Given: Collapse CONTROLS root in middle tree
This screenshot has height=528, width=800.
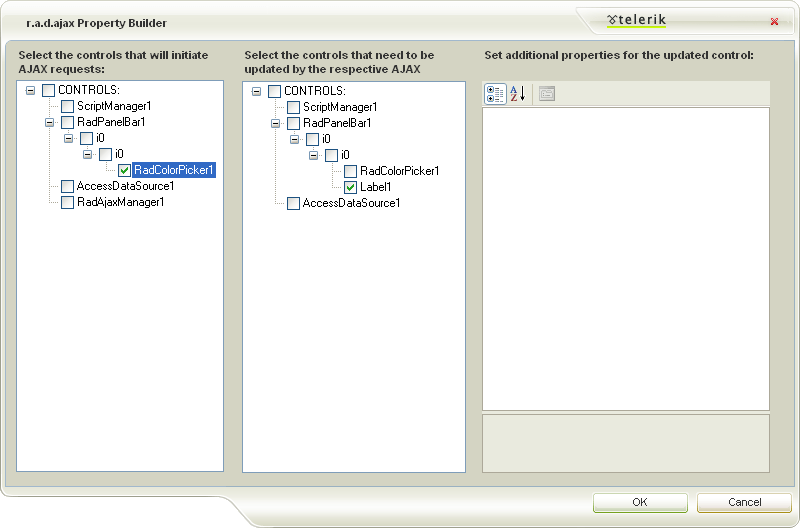Looking at the screenshot, I should [x=256, y=91].
